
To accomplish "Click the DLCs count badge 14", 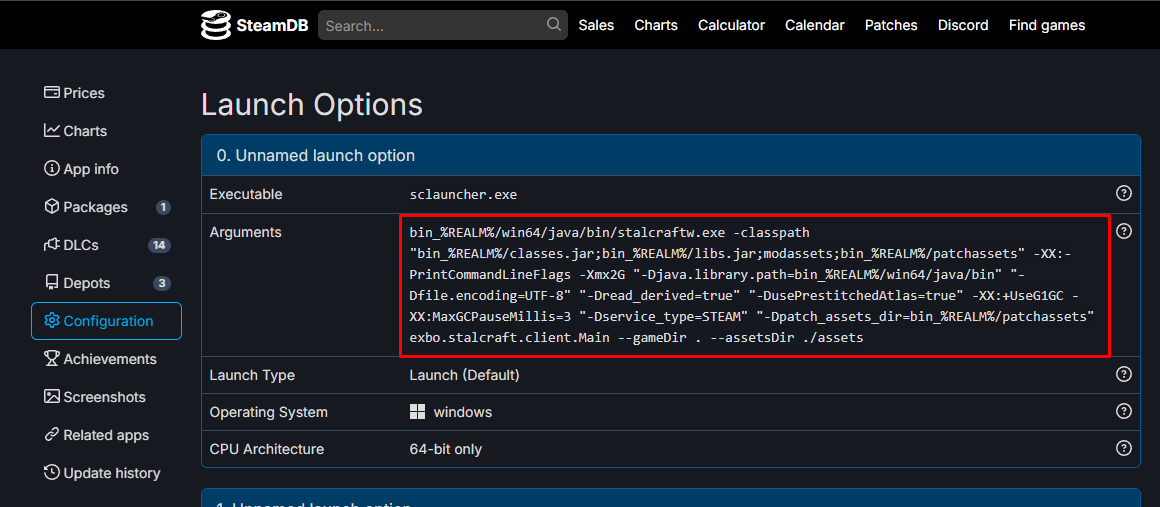I will 160,245.
